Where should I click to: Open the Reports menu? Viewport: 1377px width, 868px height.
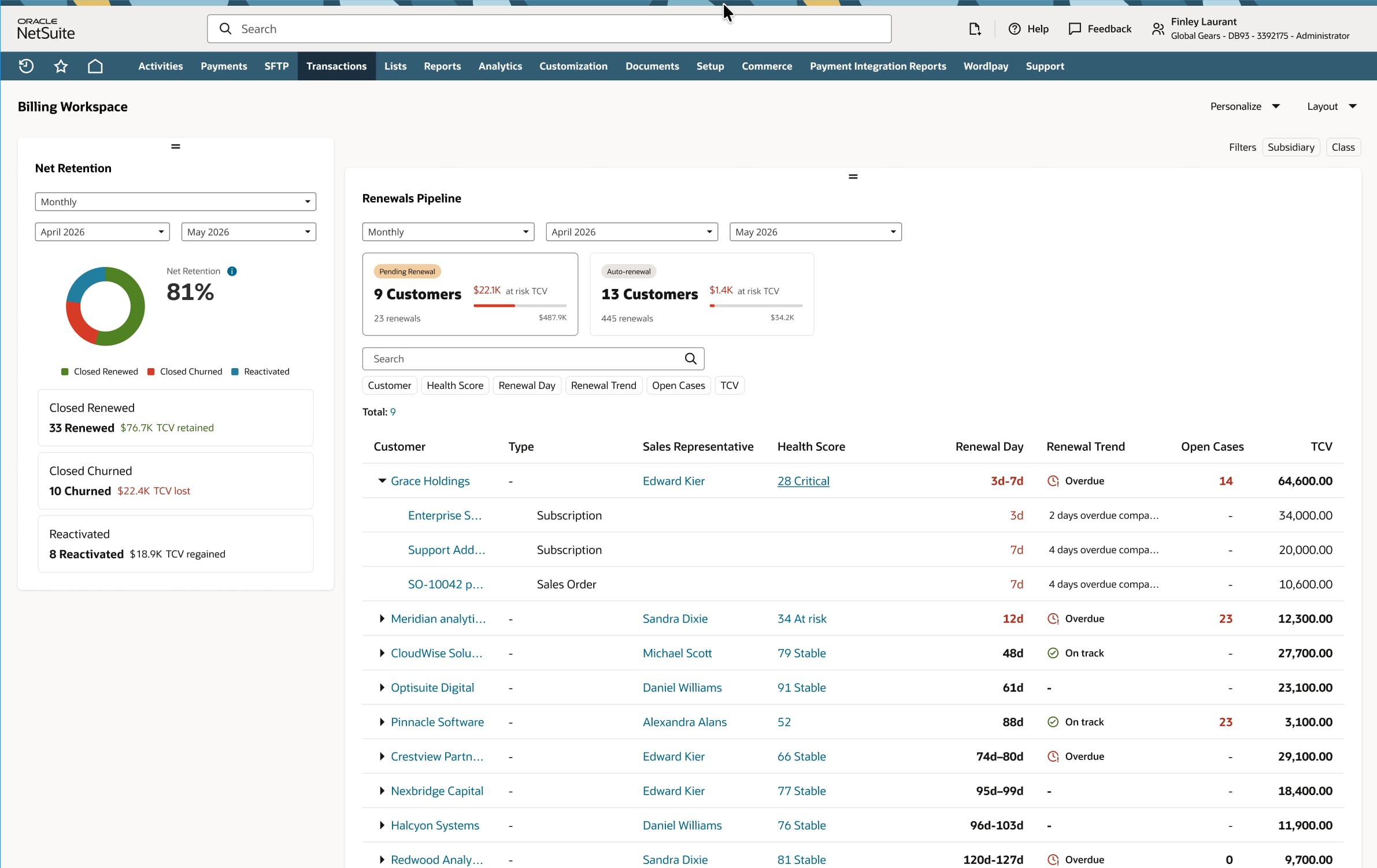tap(442, 66)
